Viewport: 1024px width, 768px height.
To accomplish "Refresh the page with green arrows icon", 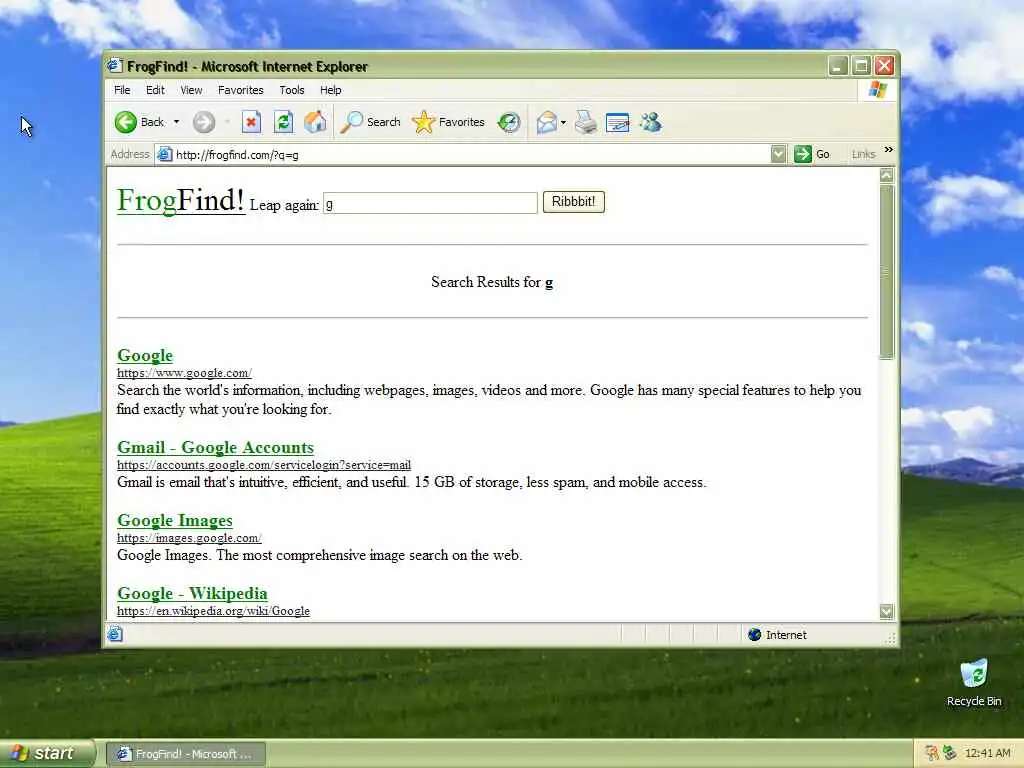I will click(283, 122).
